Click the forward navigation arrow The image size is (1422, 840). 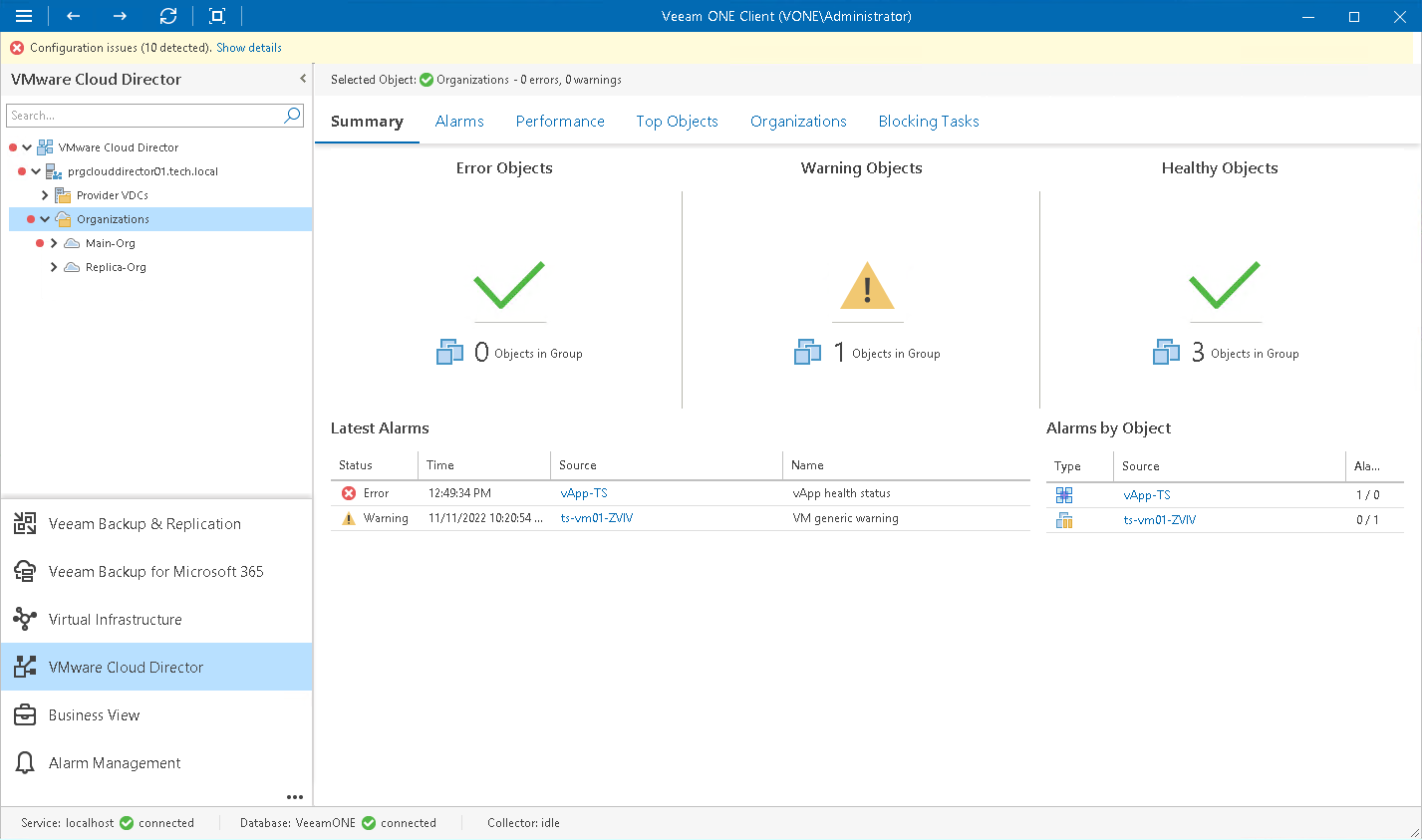(x=119, y=16)
